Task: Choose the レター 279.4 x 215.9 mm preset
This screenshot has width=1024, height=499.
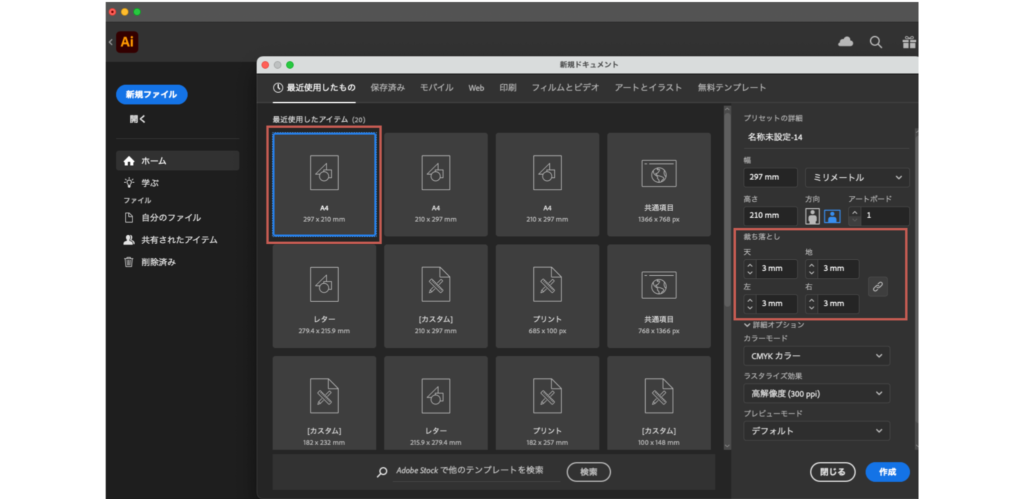Action: point(325,296)
